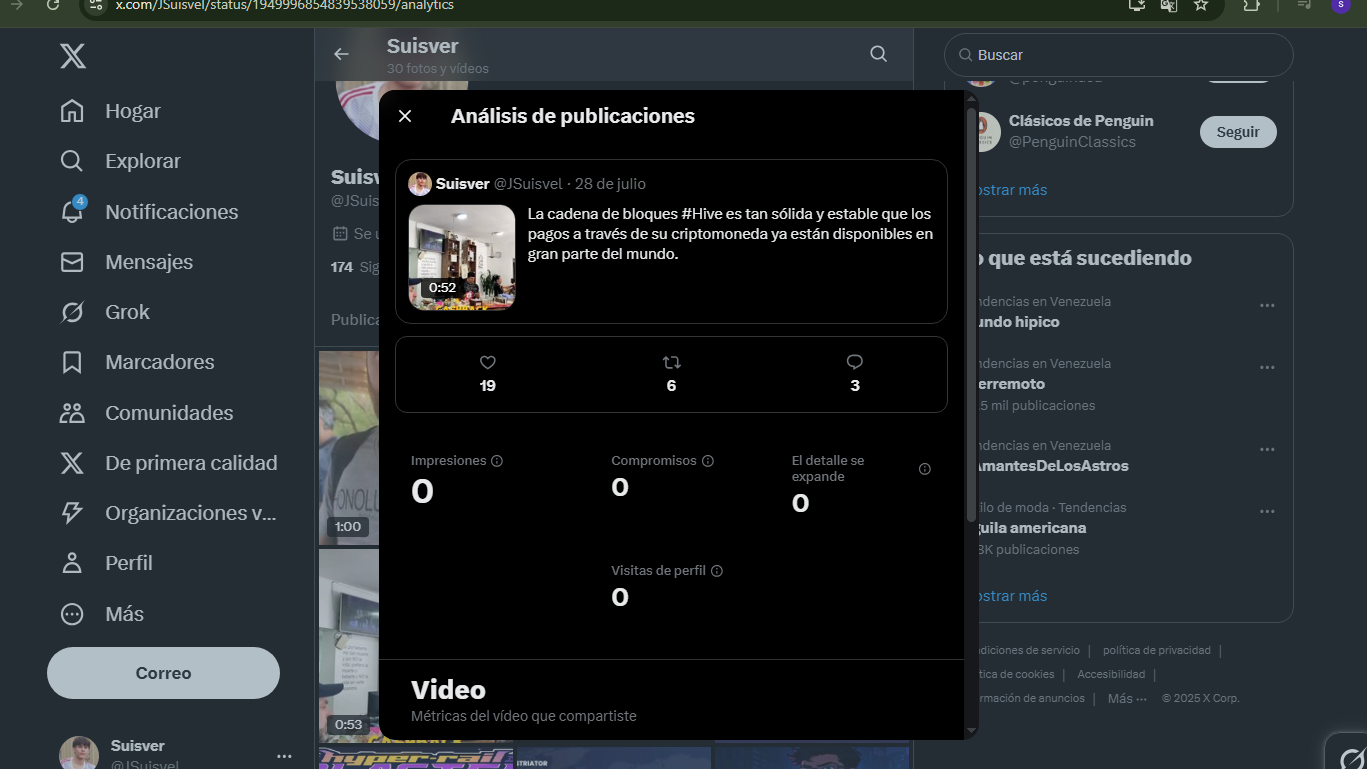Viewport: 1367px width, 769px height.
Task: Open account menu dots beside Suisver
Action: click(284, 756)
